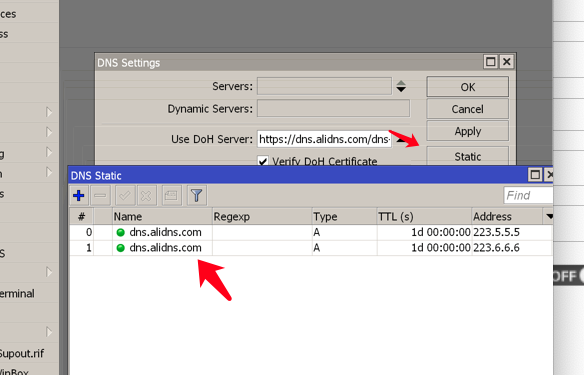The image size is (584, 375).
Task: Sort by the Type column header
Action: [x=344, y=216]
